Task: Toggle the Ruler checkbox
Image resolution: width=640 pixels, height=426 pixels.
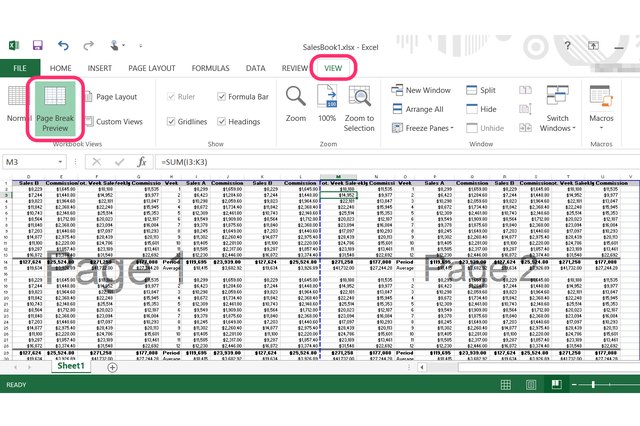Action: pyautogui.click(x=171, y=97)
